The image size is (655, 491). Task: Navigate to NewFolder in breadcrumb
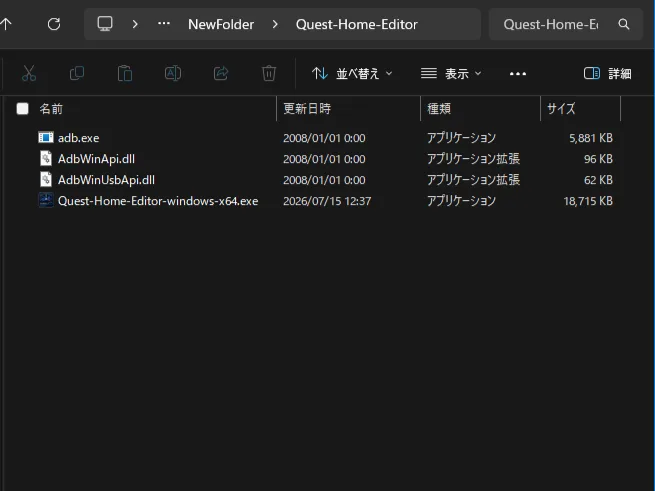[221, 24]
